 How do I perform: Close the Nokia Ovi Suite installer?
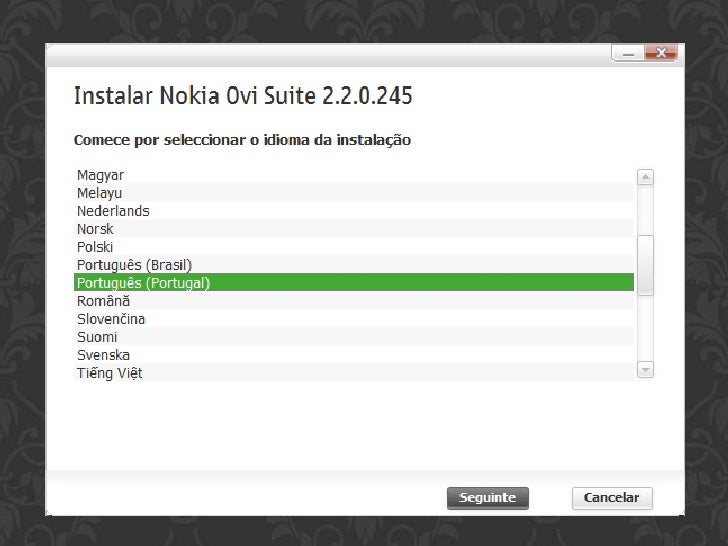pyautogui.click(x=661, y=53)
